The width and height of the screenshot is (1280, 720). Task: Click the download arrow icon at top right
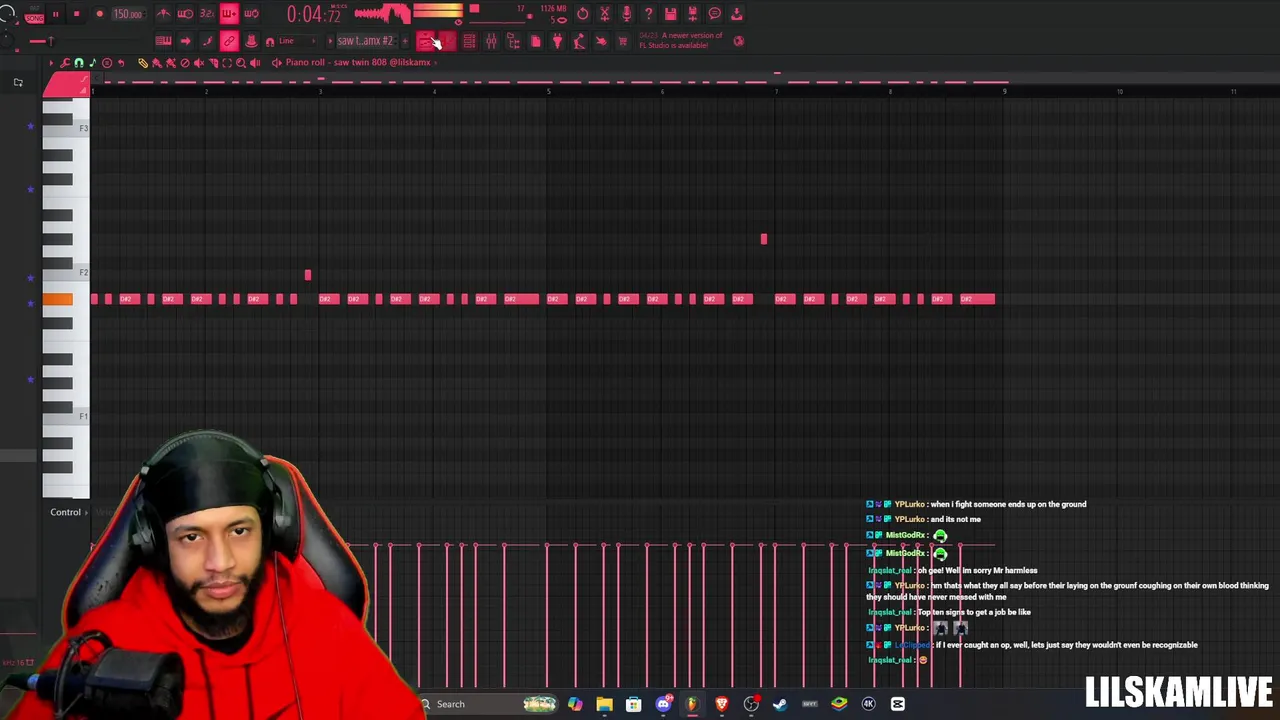(x=736, y=14)
